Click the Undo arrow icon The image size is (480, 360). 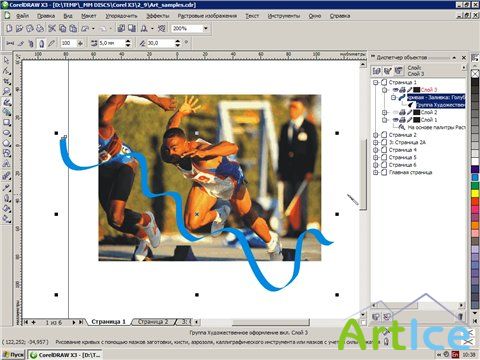click(85, 29)
